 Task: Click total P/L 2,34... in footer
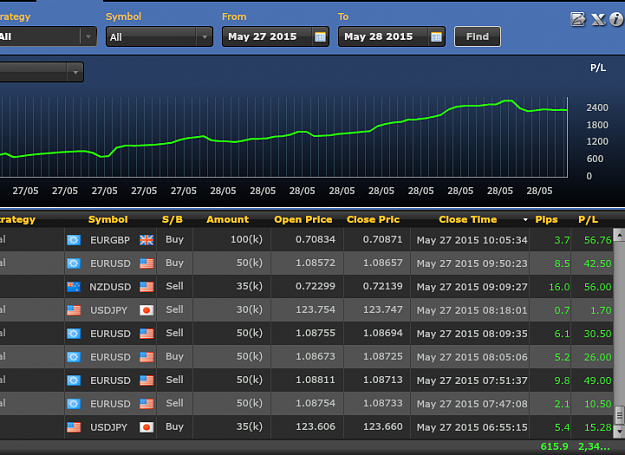point(594,447)
